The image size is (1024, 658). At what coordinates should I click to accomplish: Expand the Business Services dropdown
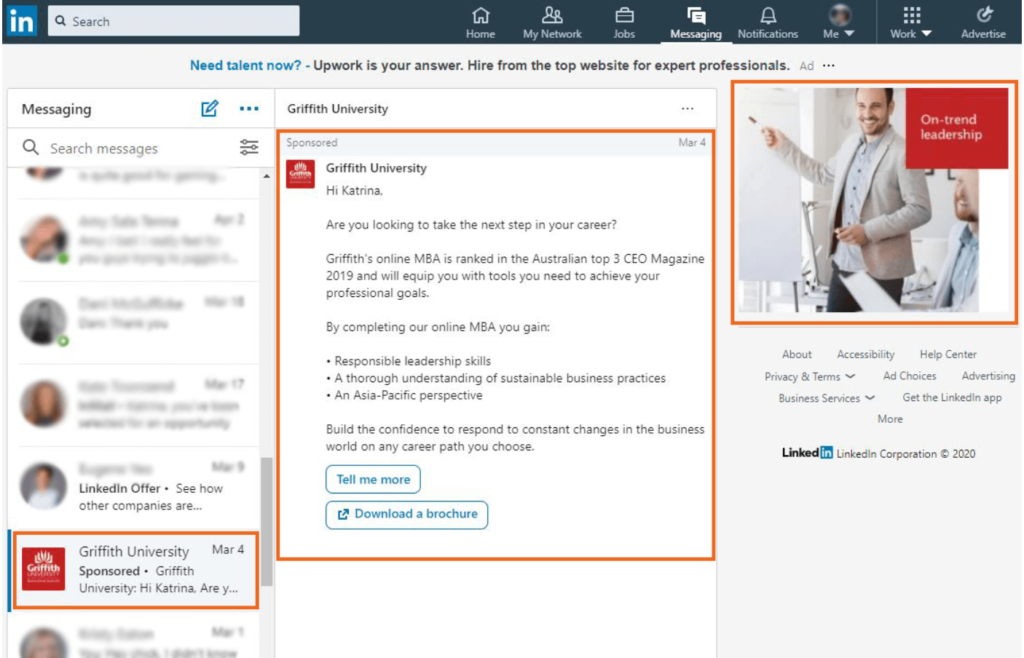point(826,397)
